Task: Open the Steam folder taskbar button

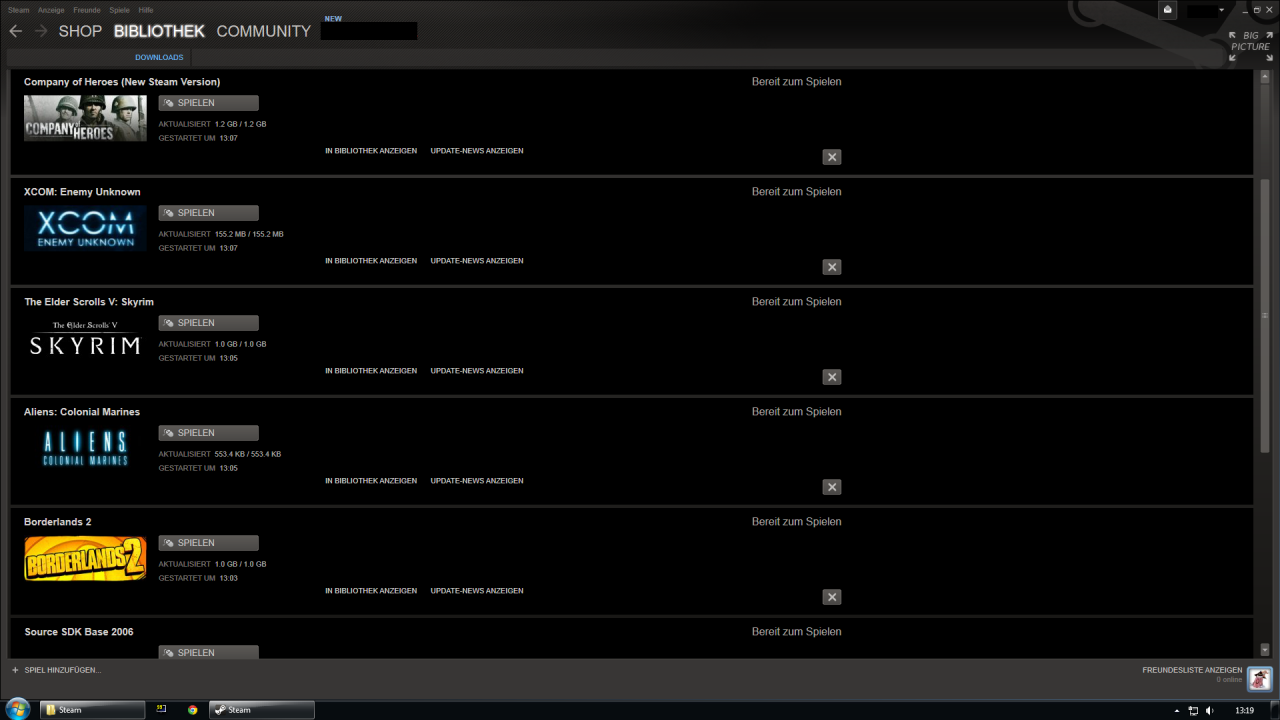Action: tap(92, 710)
